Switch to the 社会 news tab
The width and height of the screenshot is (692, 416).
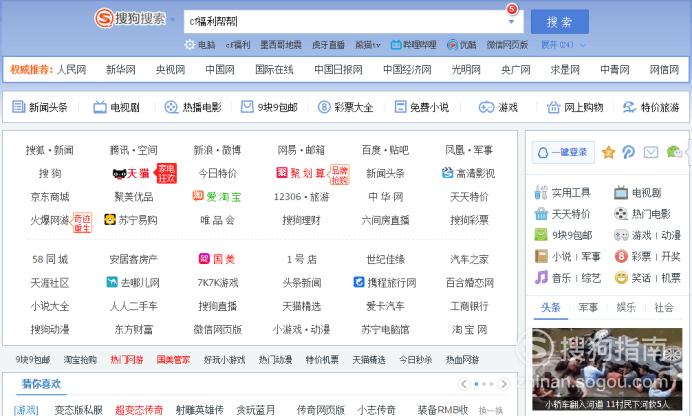pyautogui.click(x=663, y=307)
